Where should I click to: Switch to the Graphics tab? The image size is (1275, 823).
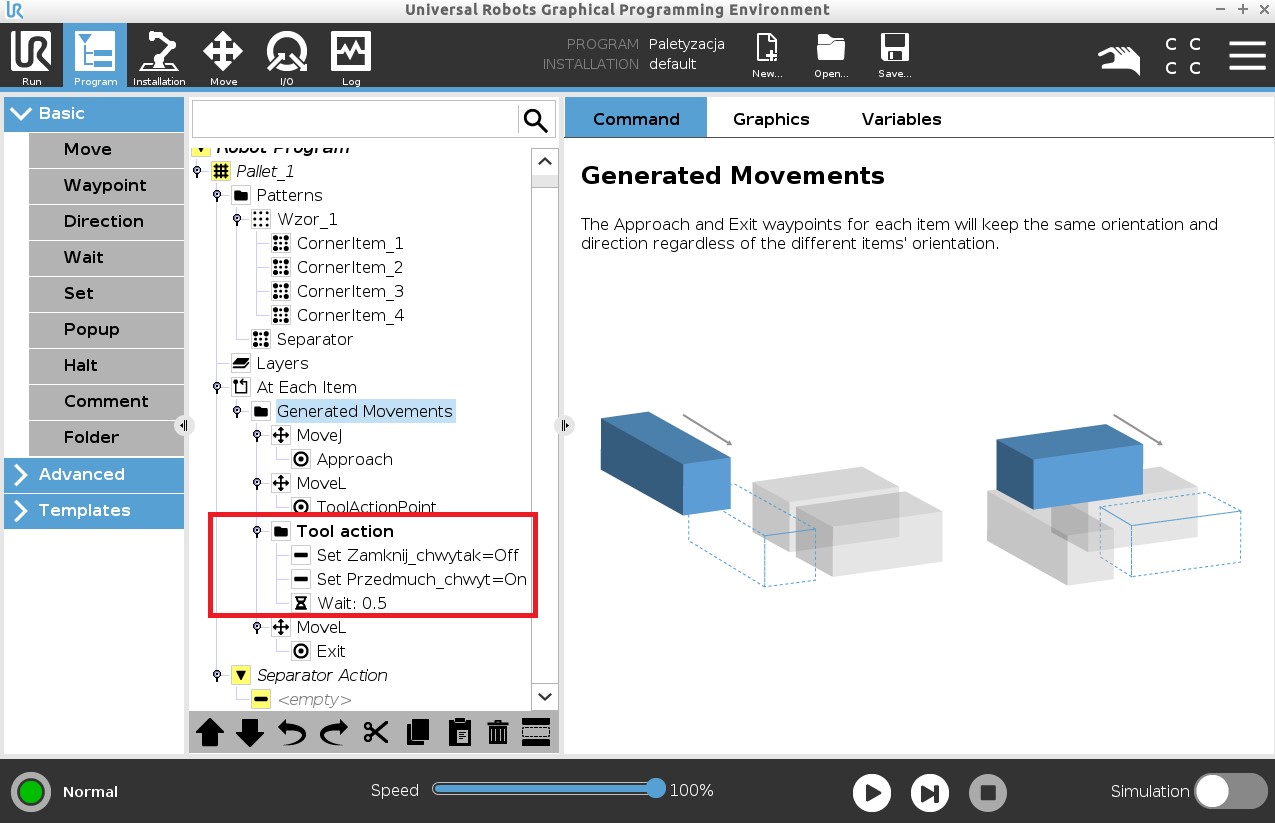click(x=771, y=118)
